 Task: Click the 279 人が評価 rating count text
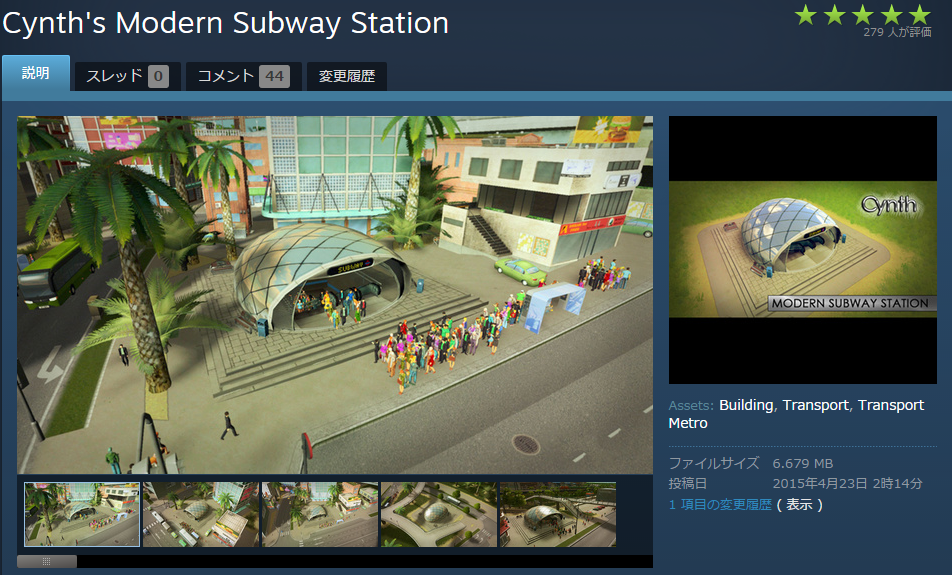pyautogui.click(x=897, y=32)
